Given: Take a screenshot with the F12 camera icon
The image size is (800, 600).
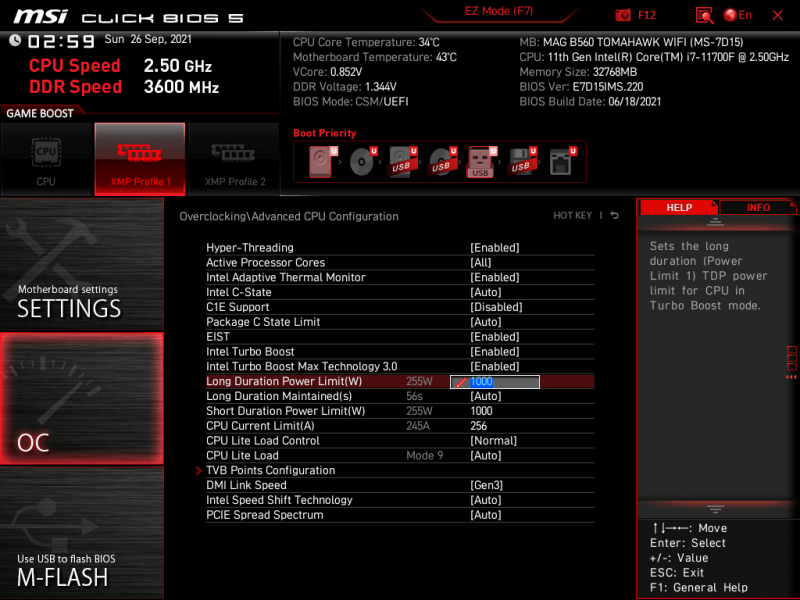Looking at the screenshot, I should 623,15.
